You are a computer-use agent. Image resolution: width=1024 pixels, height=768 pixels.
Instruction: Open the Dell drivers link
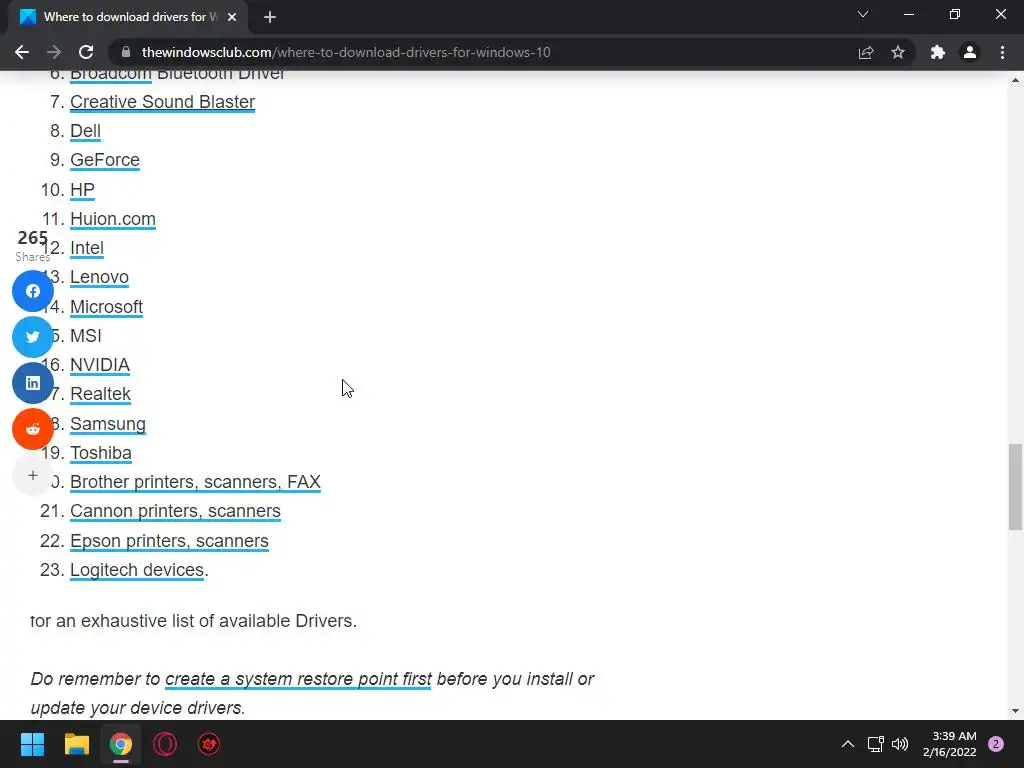pyautogui.click(x=85, y=131)
